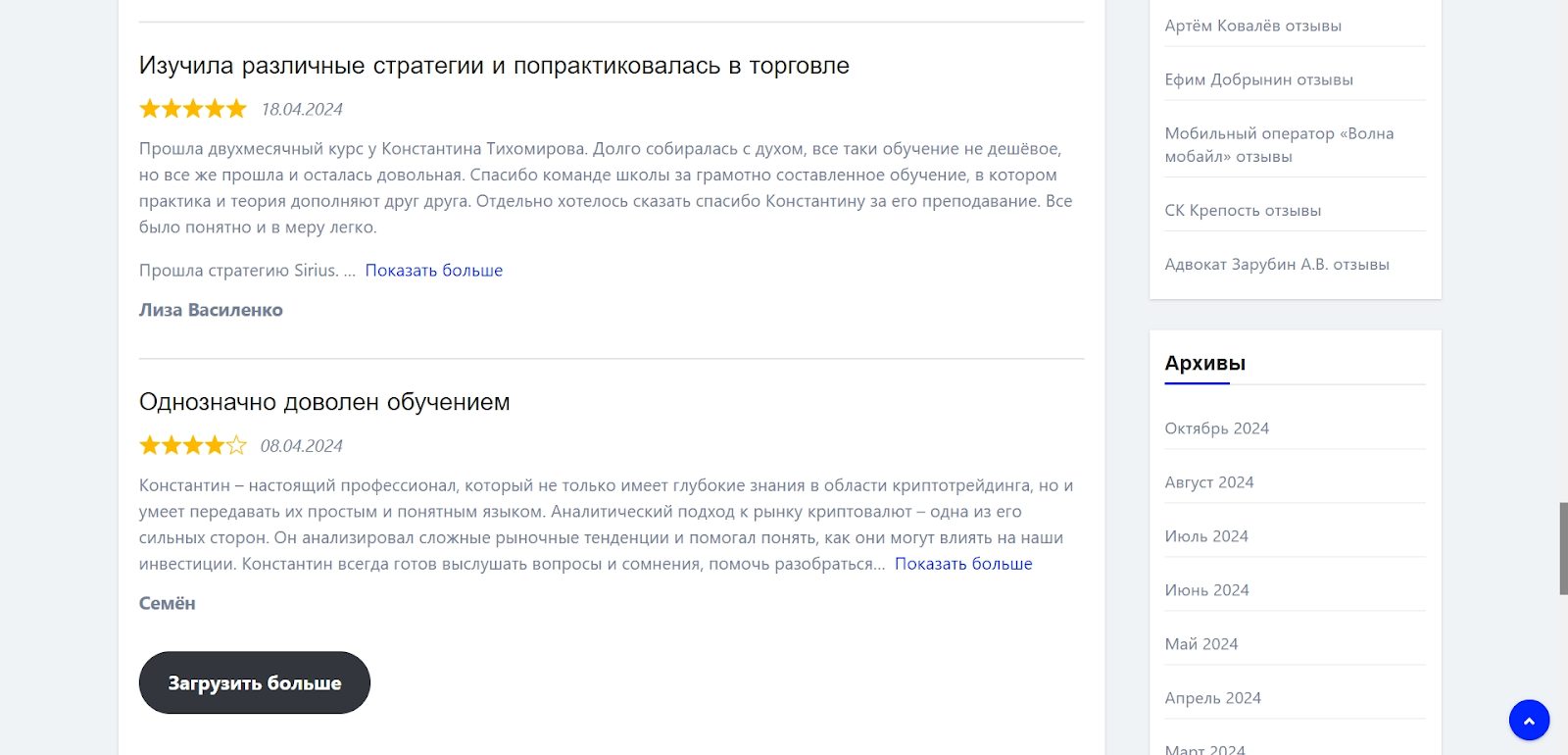The image size is (1568, 755).
Task: Click the scroll-to-top arrow button
Action: coord(1529,721)
